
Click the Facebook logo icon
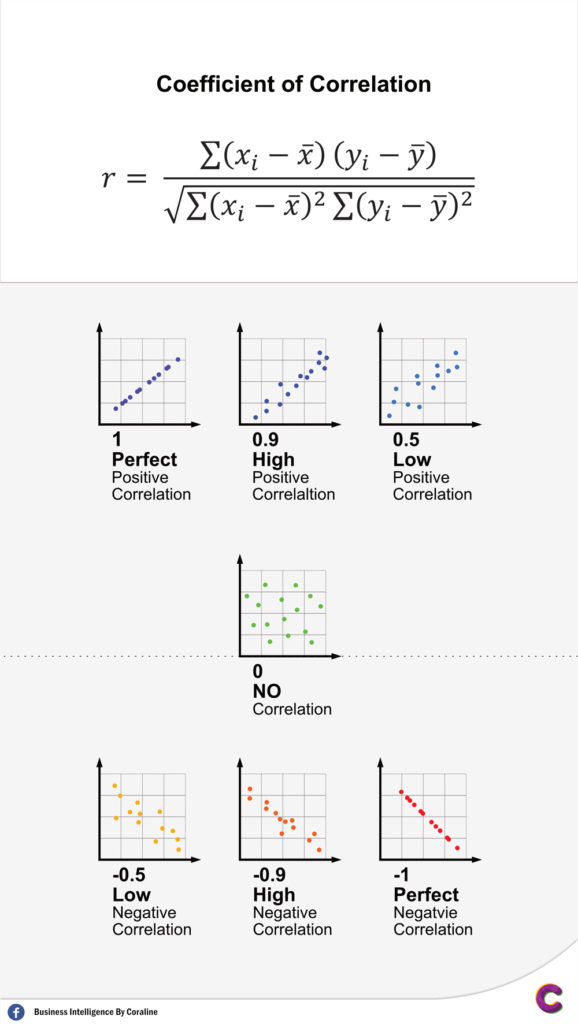click(17, 1012)
